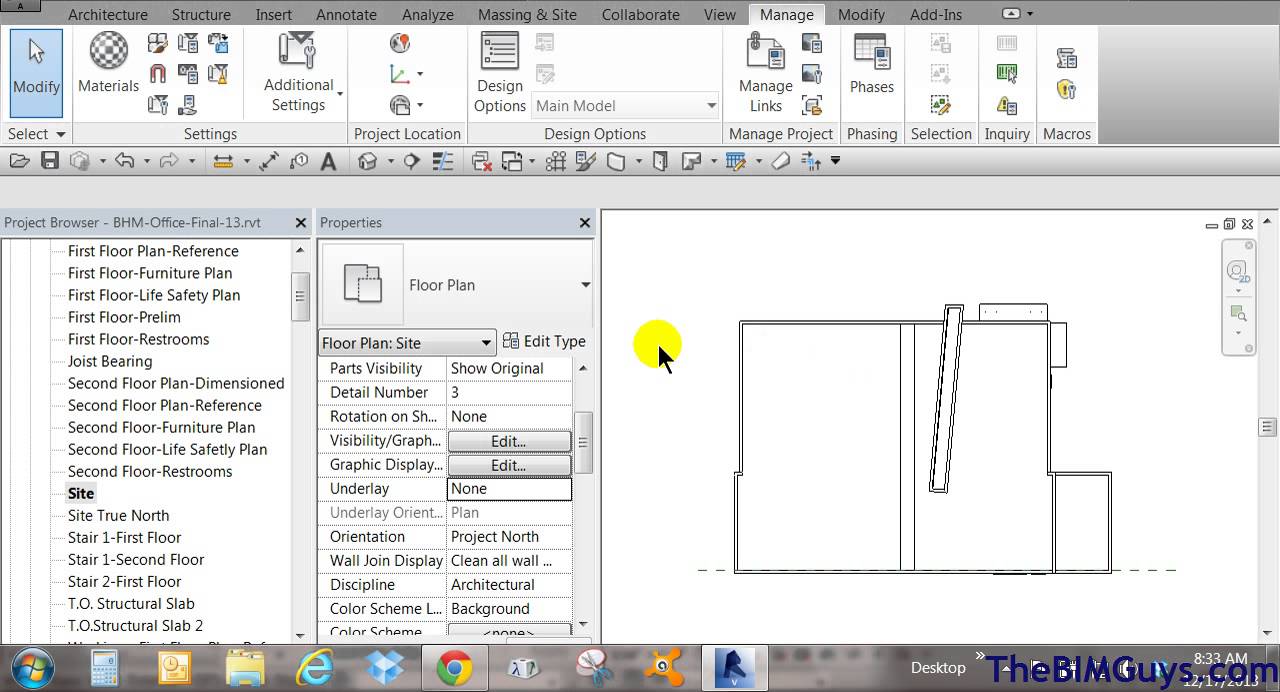Open Floor Plan: Site instance dropdown
Viewport: 1280px width, 692px height.
407,342
